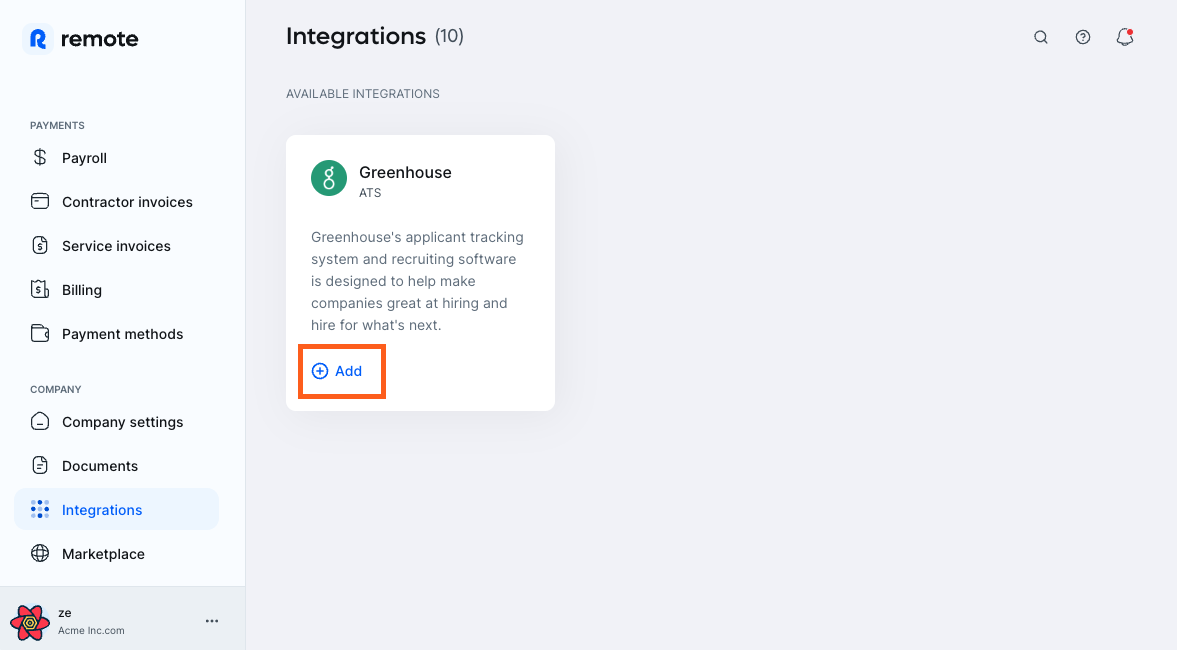The image size is (1177, 650).
Task: Click the Acme Inc.com account name
Action: (92, 630)
